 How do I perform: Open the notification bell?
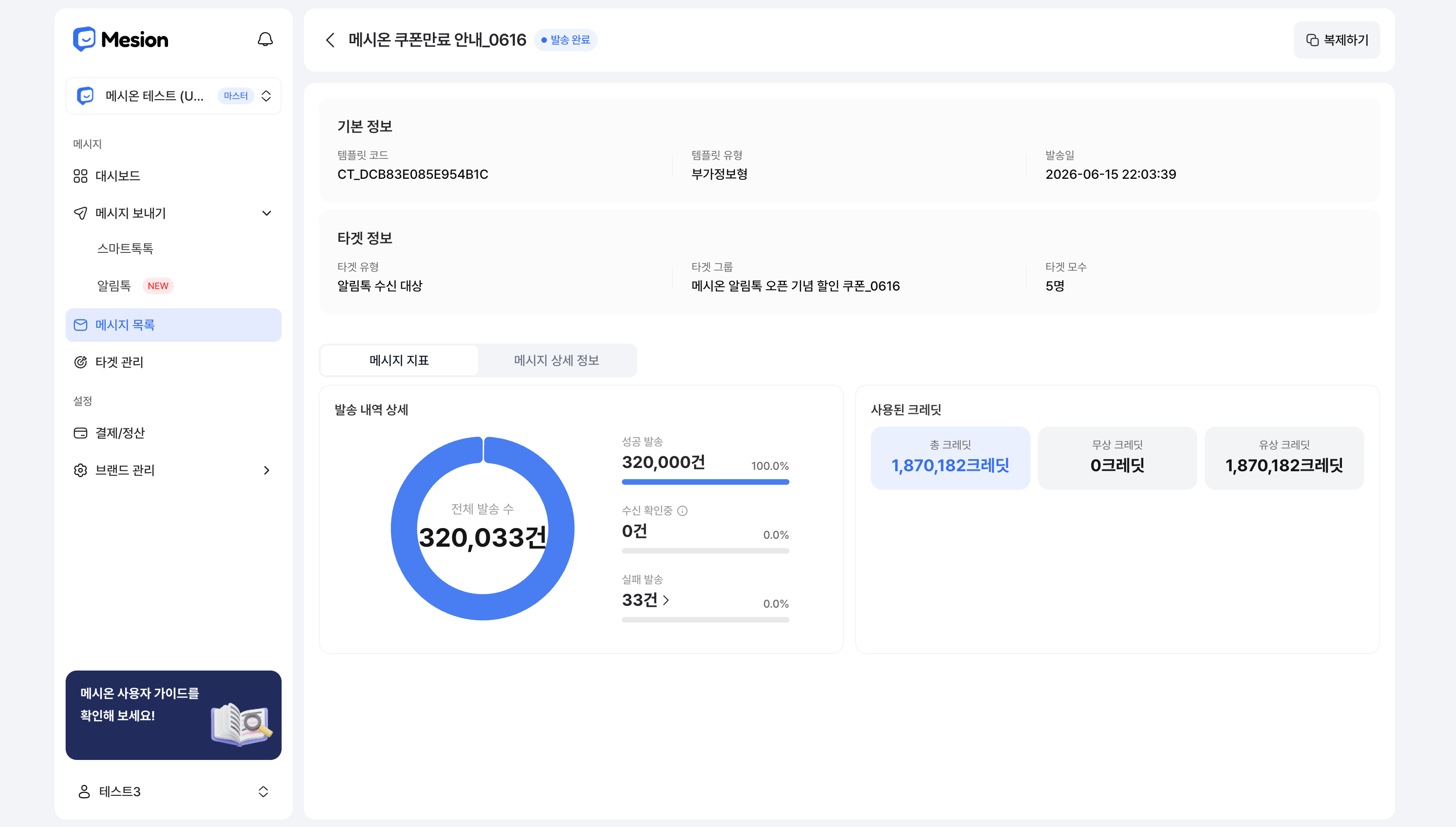[x=265, y=39]
